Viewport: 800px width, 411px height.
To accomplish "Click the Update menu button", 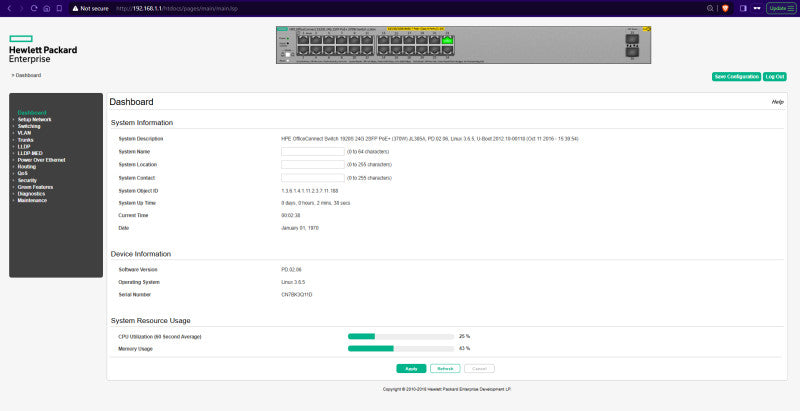I will click(x=780, y=8).
